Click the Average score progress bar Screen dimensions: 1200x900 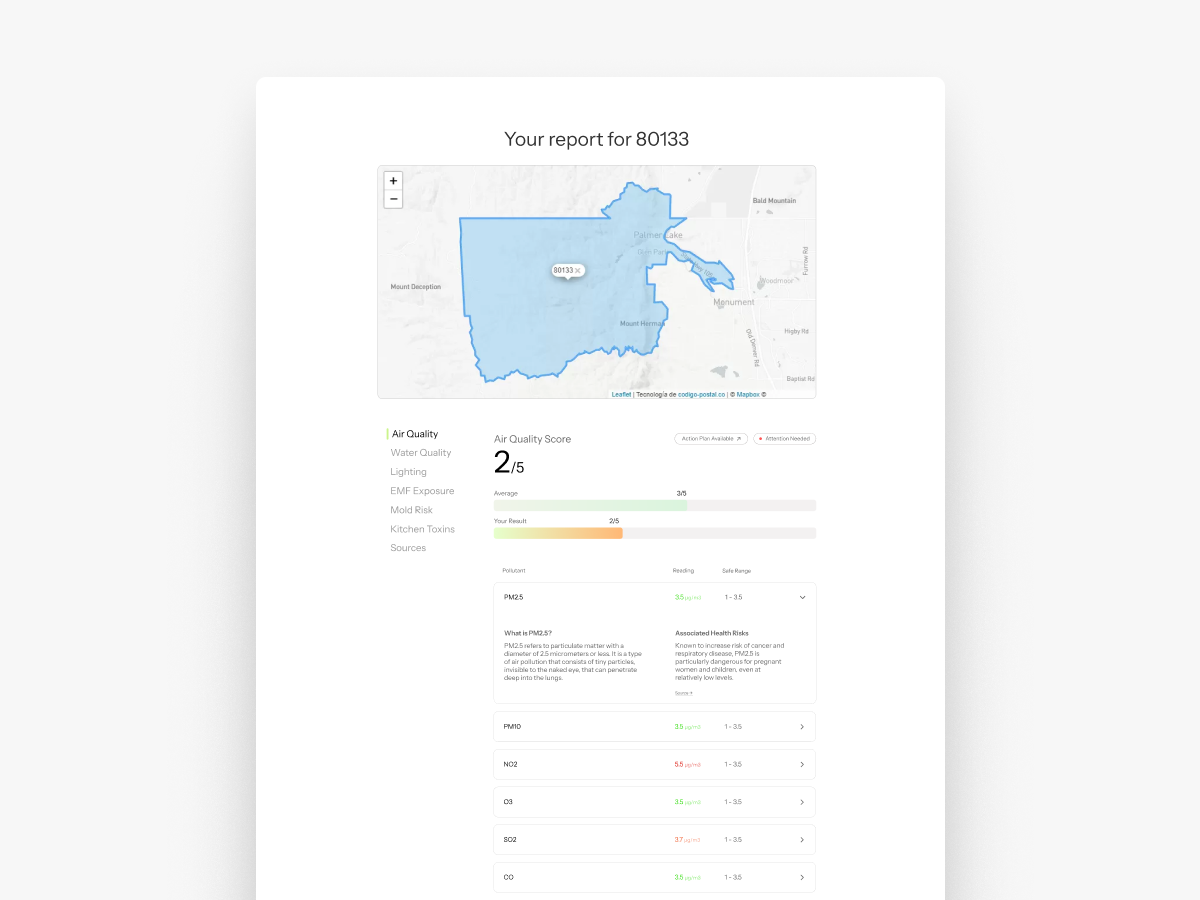coord(655,506)
